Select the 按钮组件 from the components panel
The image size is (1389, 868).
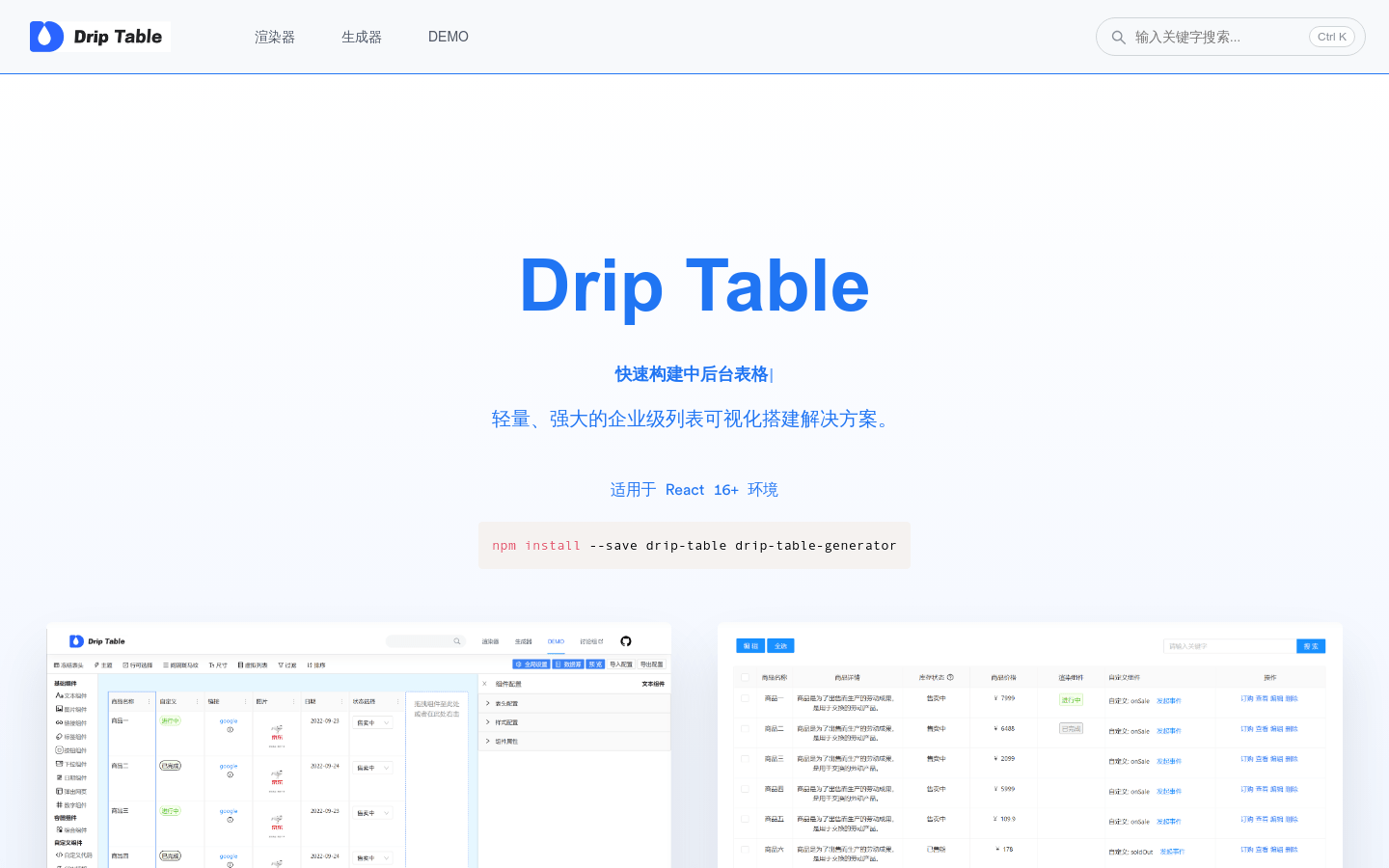tap(72, 749)
